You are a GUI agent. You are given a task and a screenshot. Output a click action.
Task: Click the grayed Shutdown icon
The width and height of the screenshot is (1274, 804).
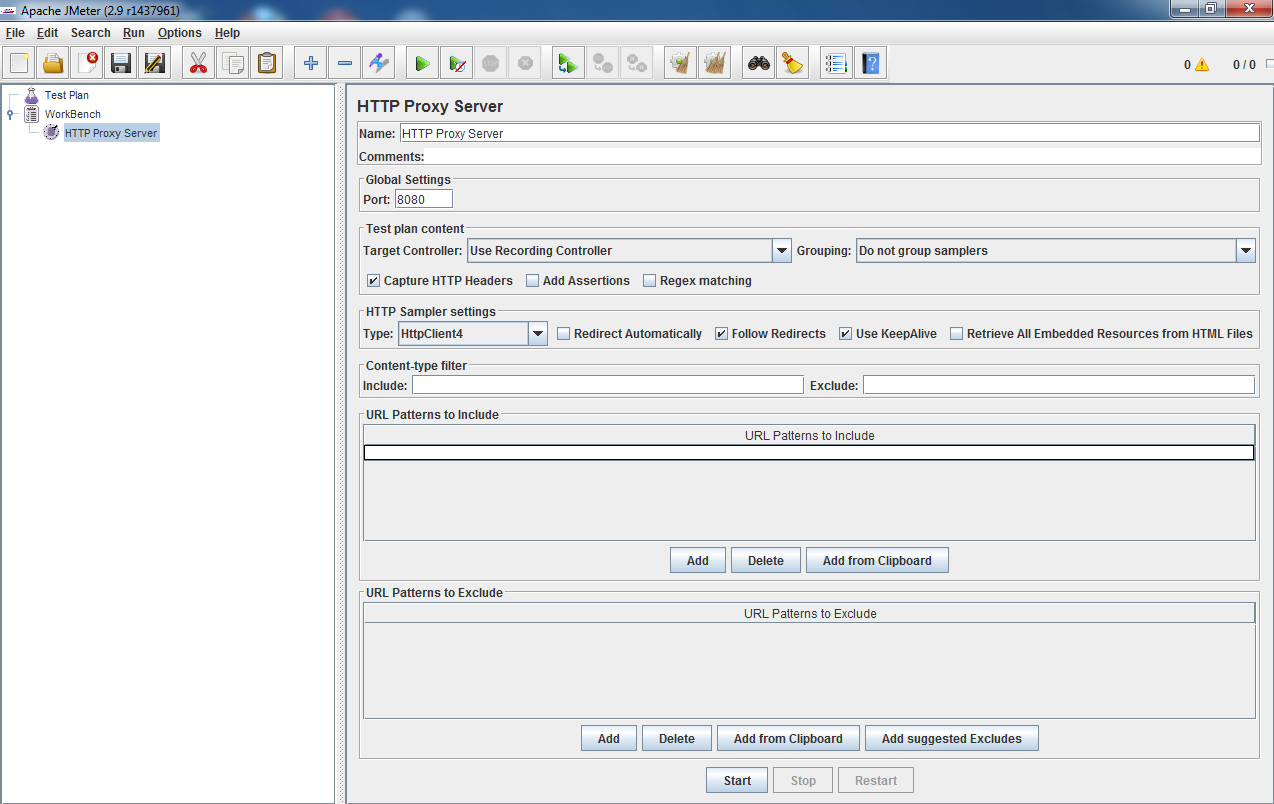pyautogui.click(x=525, y=64)
